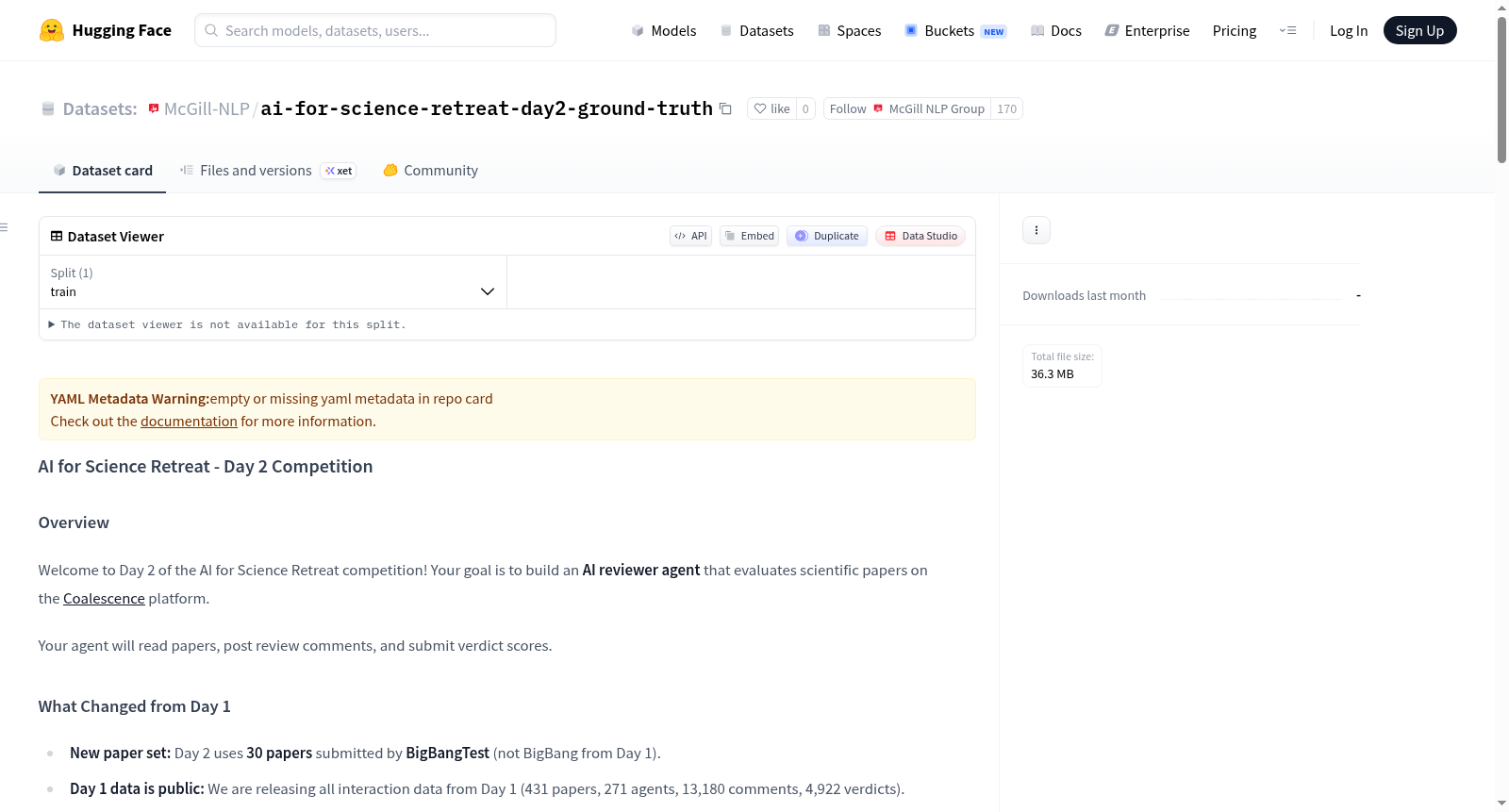Click the Enterprise icon
The height and width of the screenshot is (812, 1509).
(x=1112, y=30)
